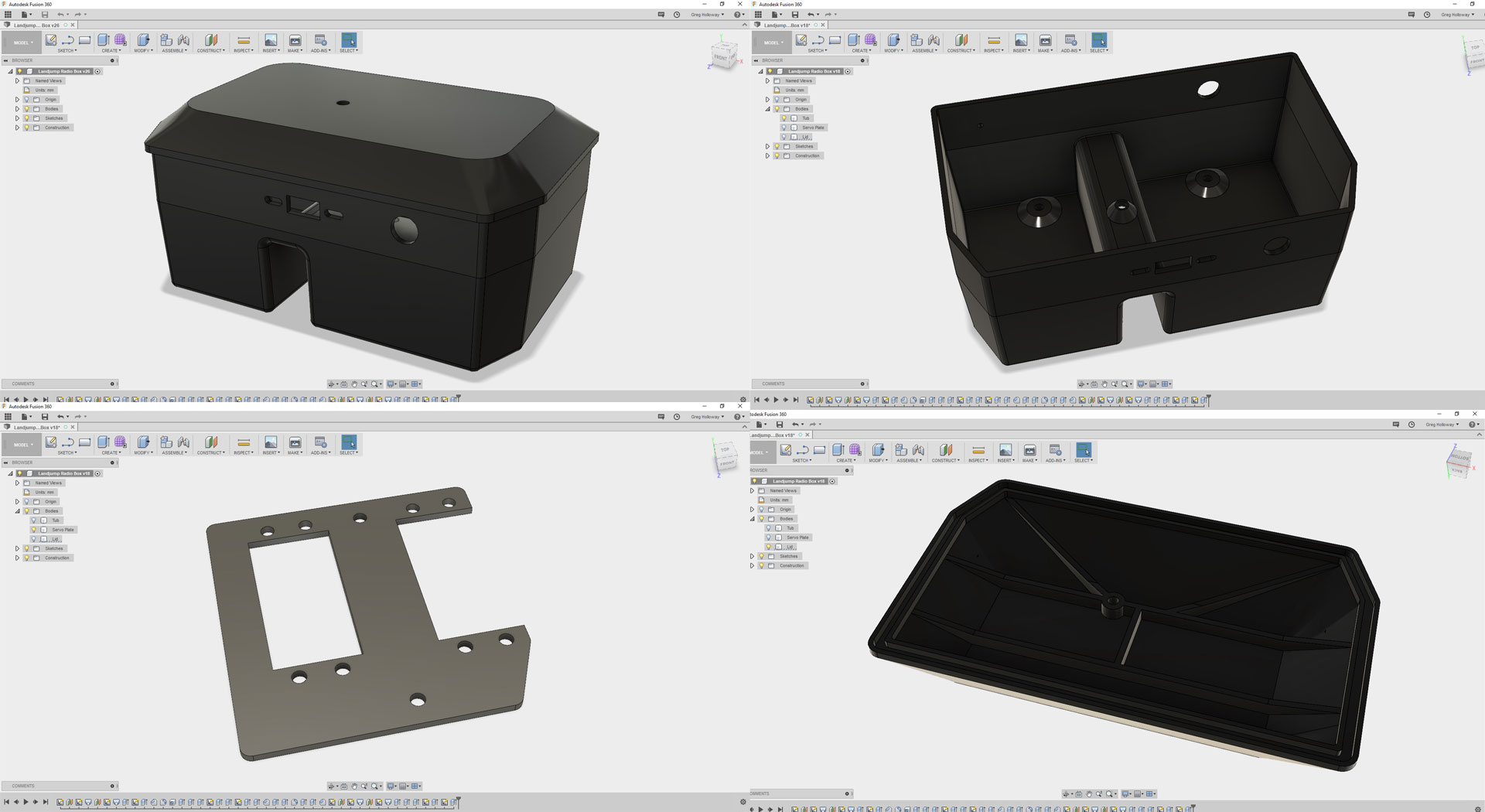Viewport: 1485px width, 812px height.
Task: Toggle Sketches lightbulb in v26 closed-box window
Action: point(26,118)
